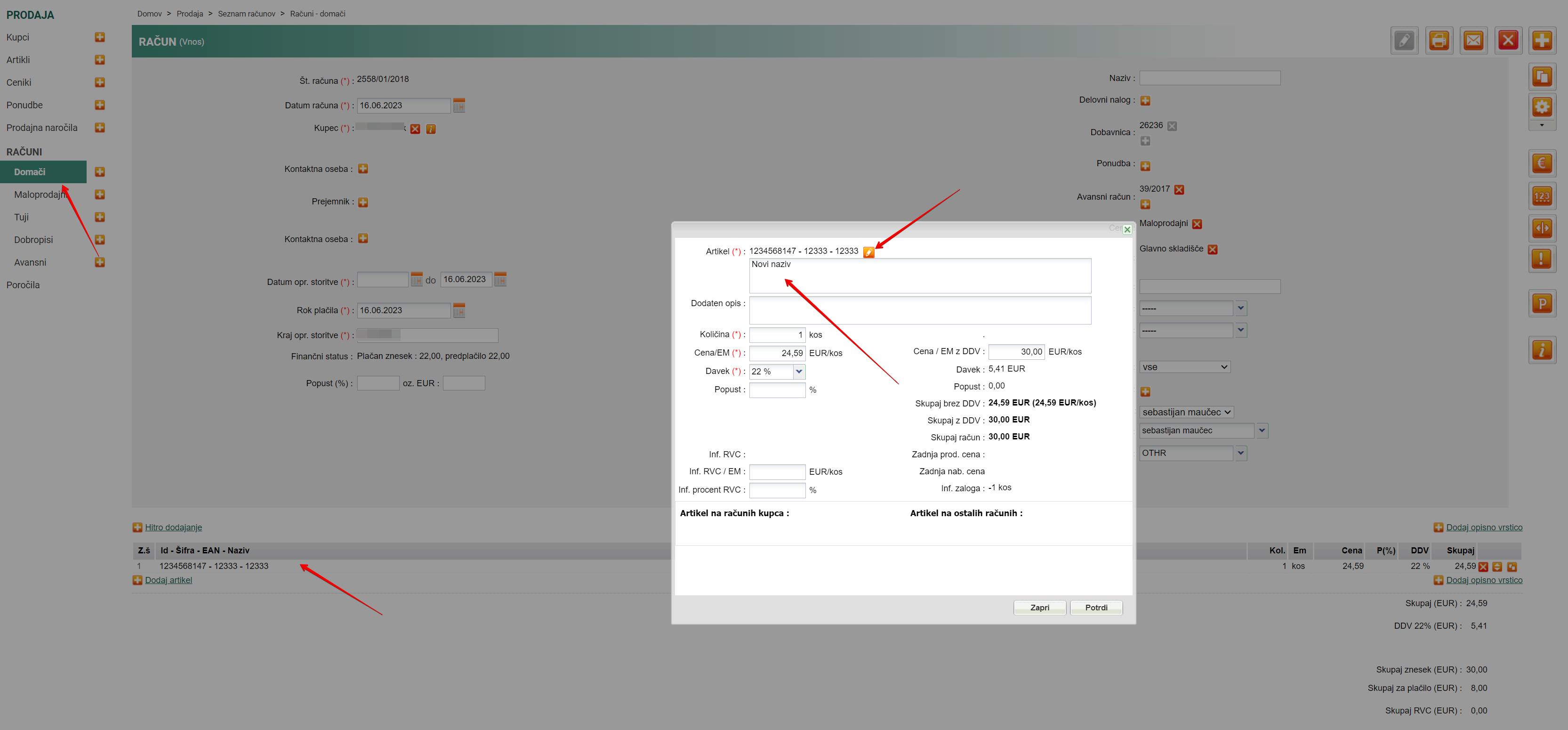
Task: Expand arrow under the gear settings icon
Action: [x=1541, y=125]
